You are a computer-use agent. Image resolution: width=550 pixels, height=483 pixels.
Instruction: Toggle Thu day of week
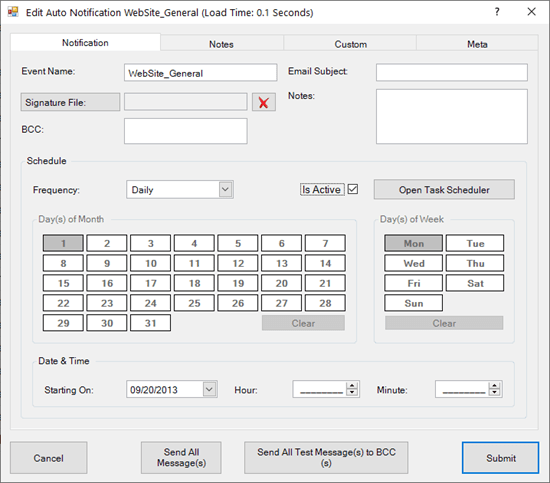point(475,263)
